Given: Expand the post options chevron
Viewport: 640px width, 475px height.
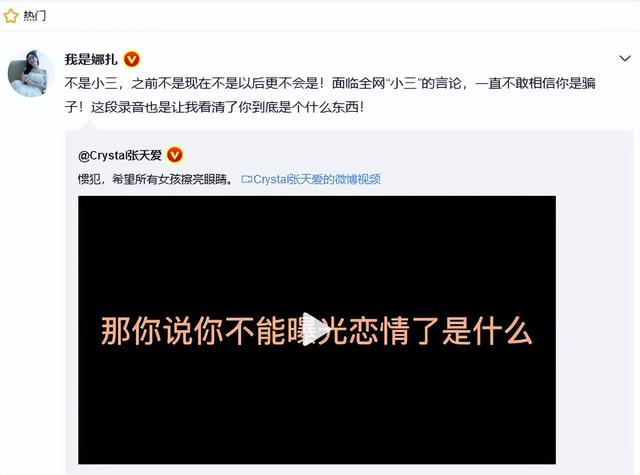Looking at the screenshot, I should coord(625,59).
